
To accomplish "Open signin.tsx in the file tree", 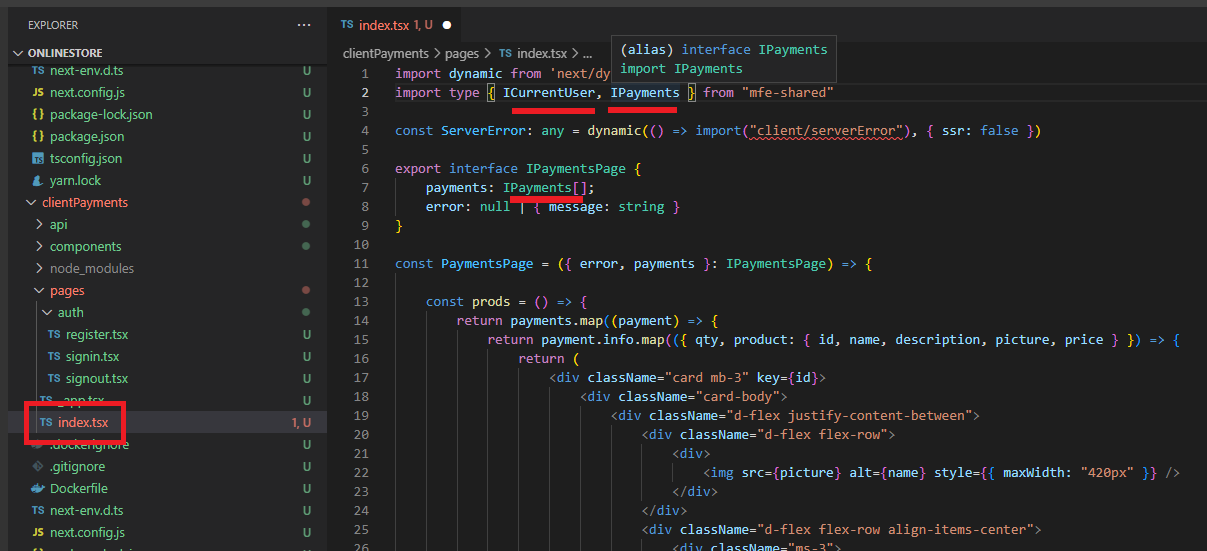I will coord(92,357).
